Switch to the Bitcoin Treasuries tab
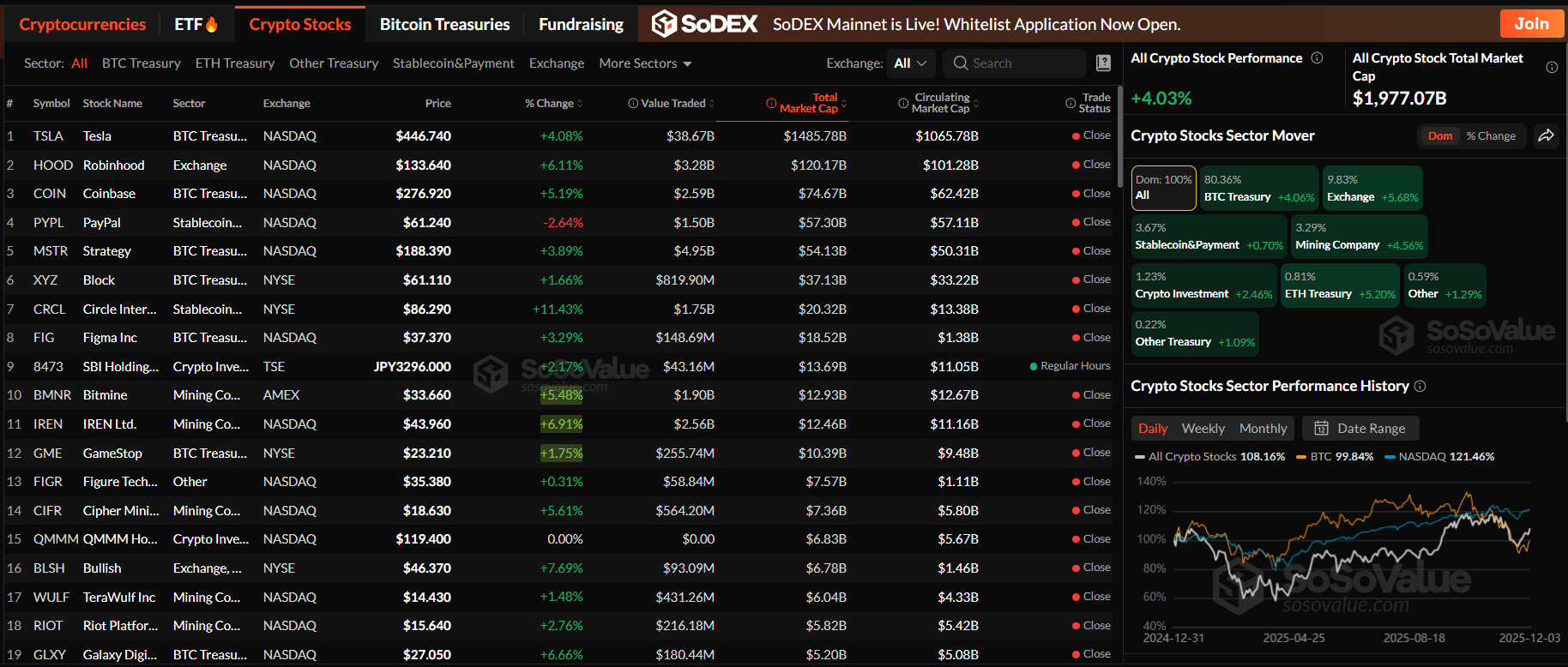This screenshot has height=667, width=1568. (x=444, y=25)
